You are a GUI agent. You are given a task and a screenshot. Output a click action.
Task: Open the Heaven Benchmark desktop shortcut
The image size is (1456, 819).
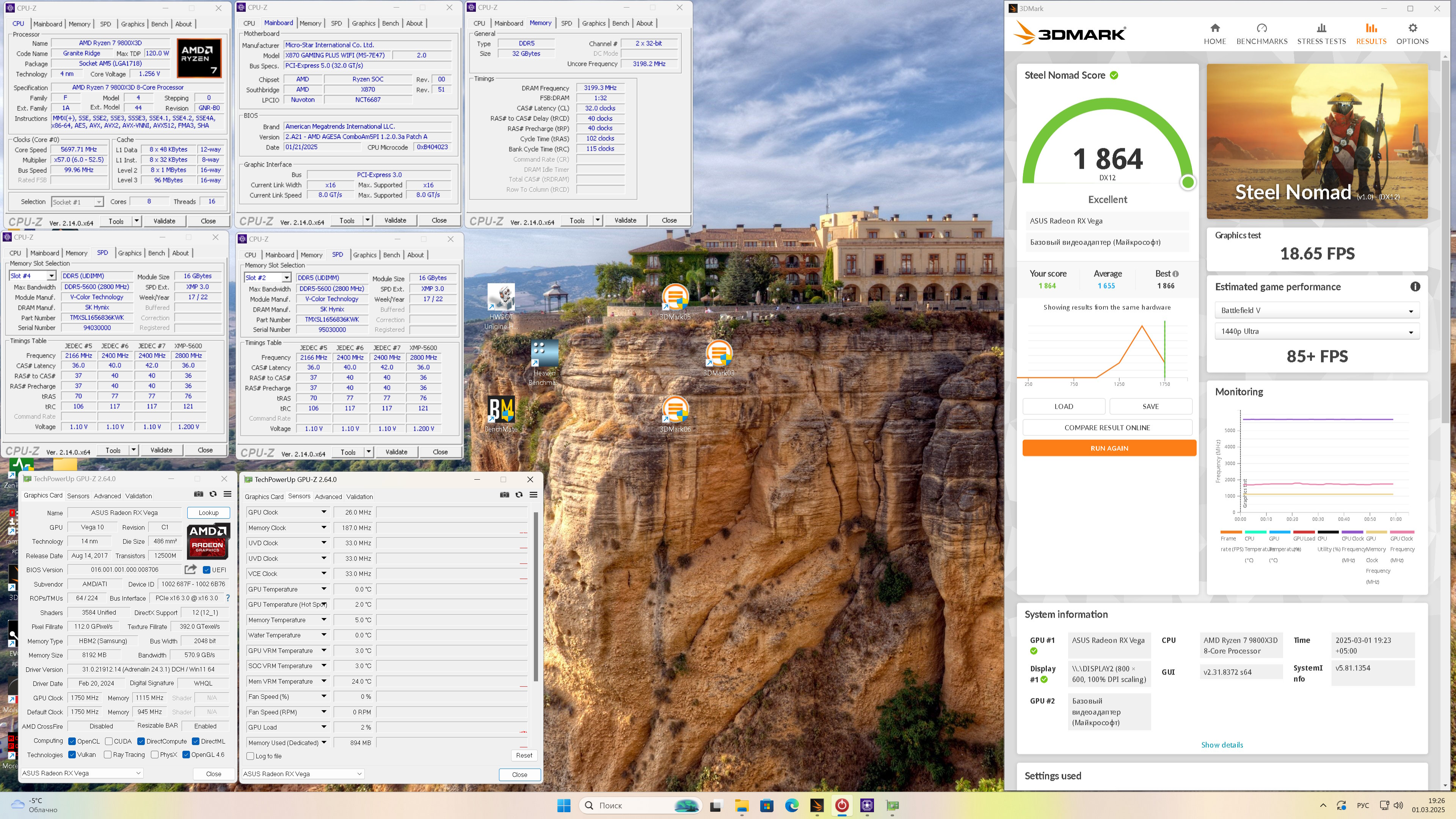(x=544, y=362)
